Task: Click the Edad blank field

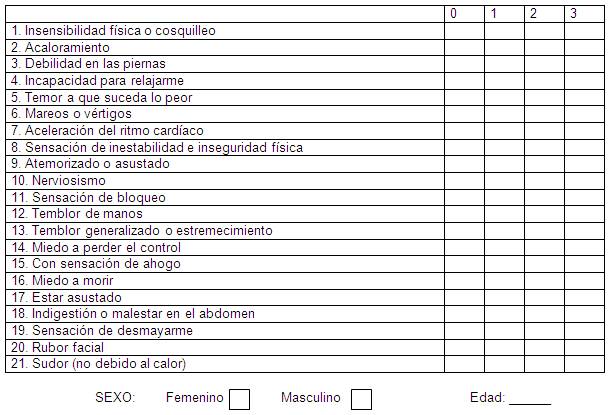Action: point(530,399)
